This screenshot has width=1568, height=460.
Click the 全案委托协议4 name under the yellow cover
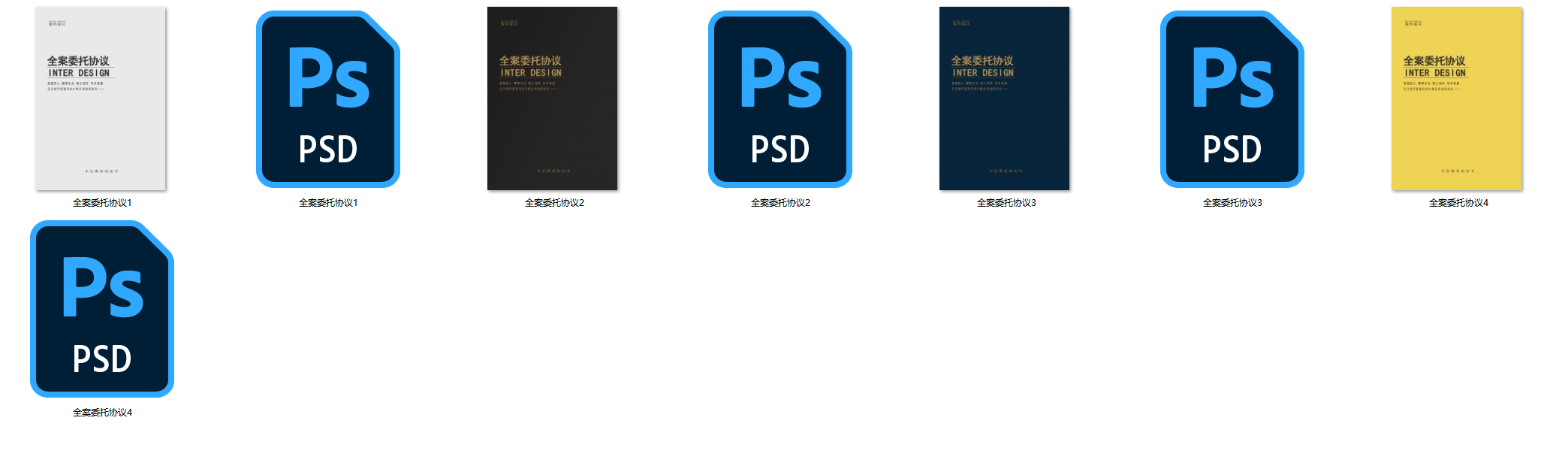tap(1458, 203)
